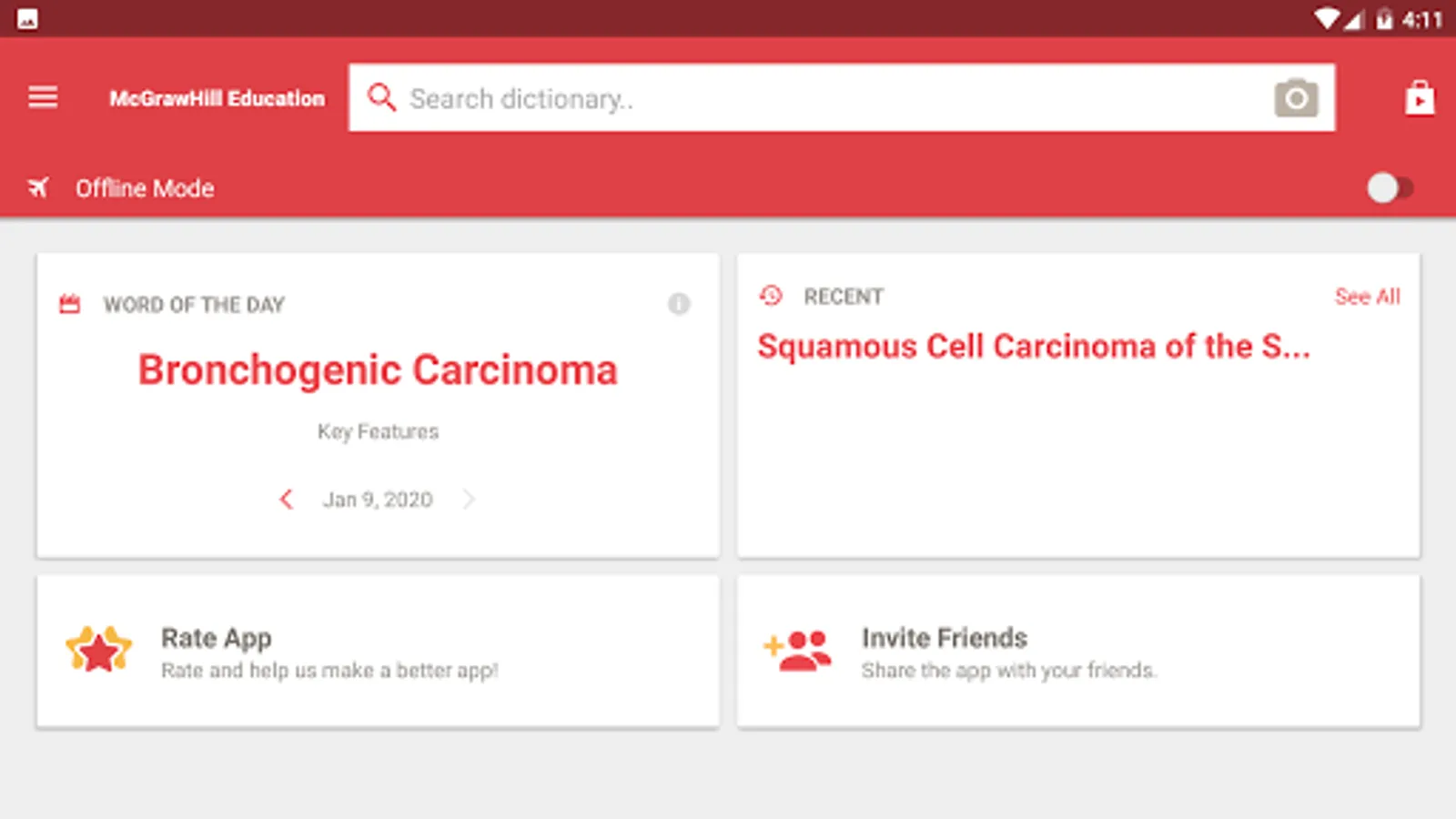Click See All recent searches
The image size is (1456, 819).
pyautogui.click(x=1367, y=297)
